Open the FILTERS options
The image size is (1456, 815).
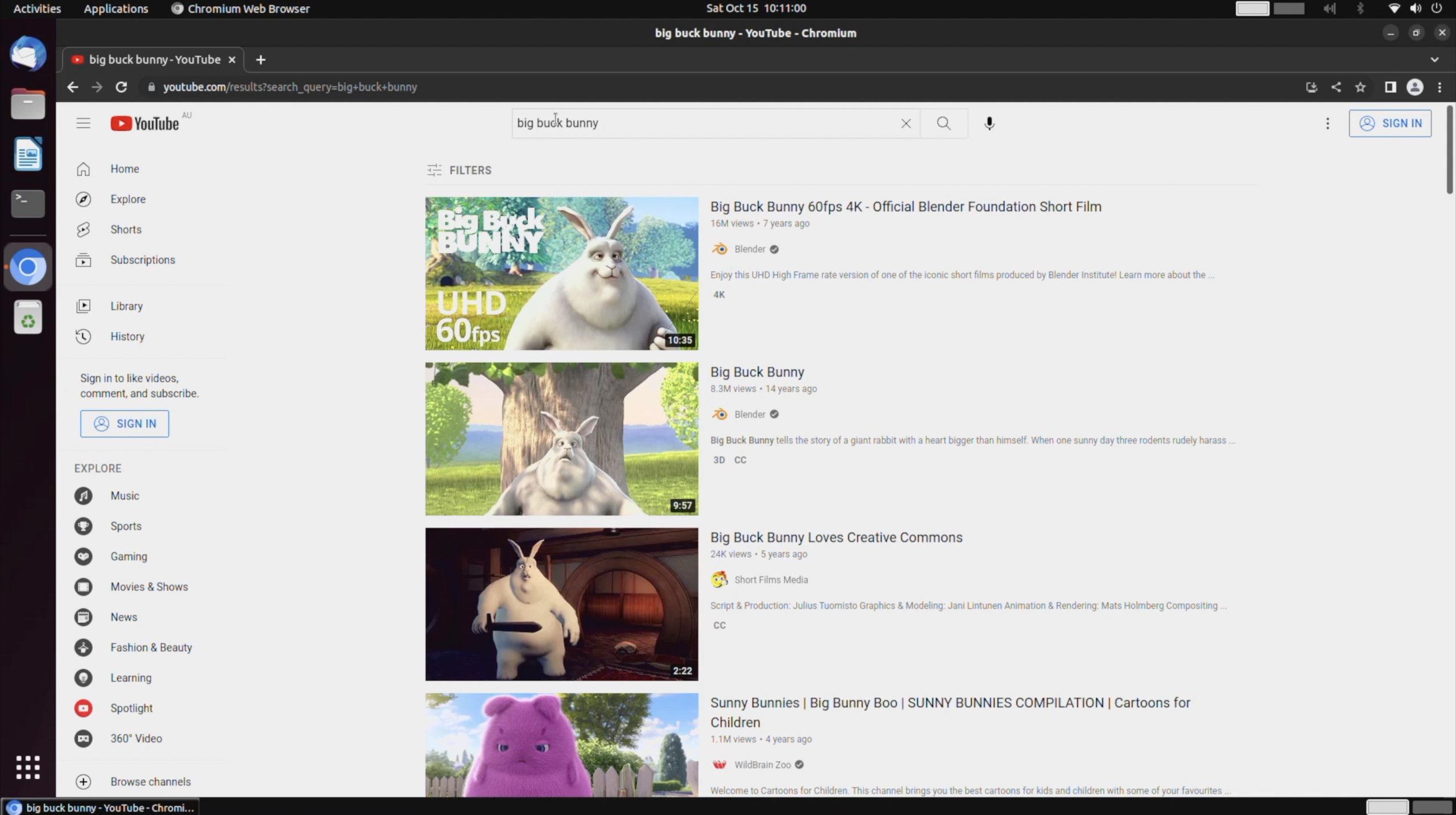pyautogui.click(x=459, y=170)
